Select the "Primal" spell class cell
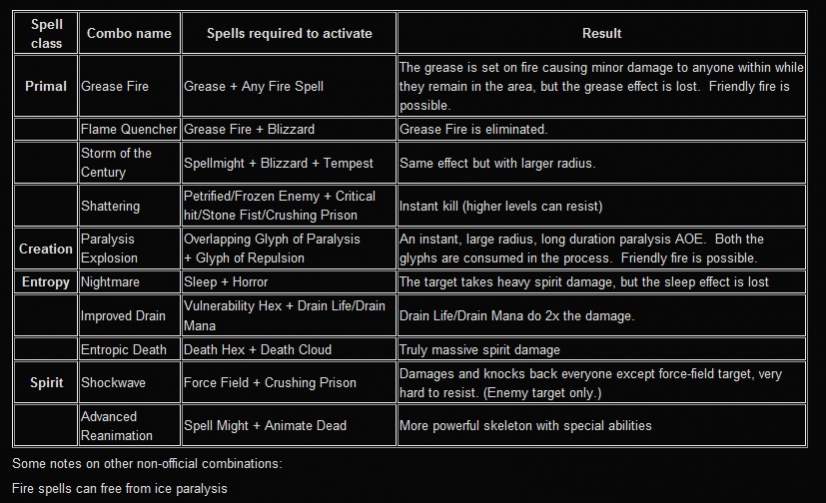826x503 pixels. tap(45, 86)
